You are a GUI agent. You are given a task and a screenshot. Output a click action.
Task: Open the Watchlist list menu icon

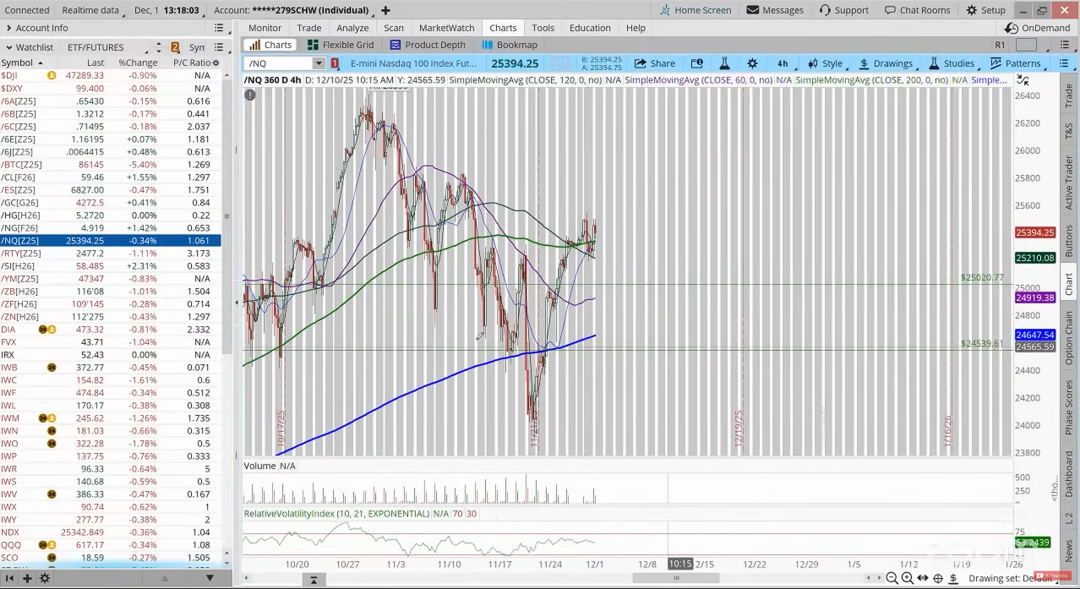(218, 47)
